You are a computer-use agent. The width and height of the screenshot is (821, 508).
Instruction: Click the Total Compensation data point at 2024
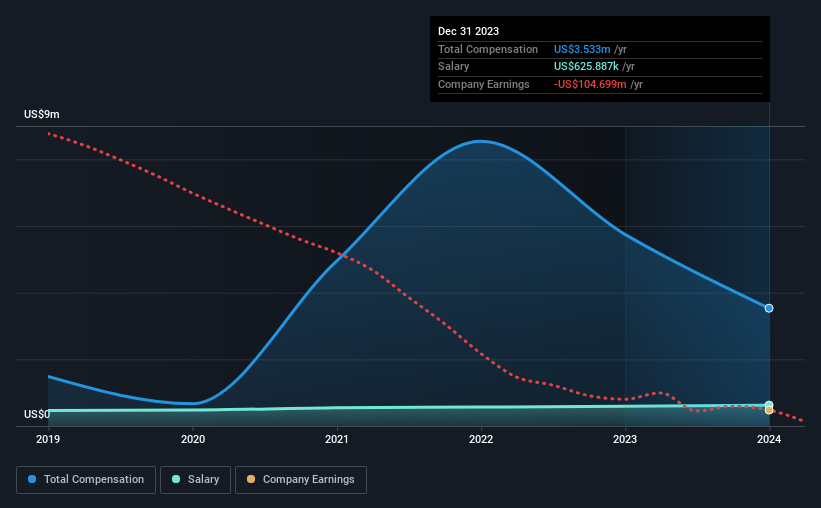tap(769, 308)
